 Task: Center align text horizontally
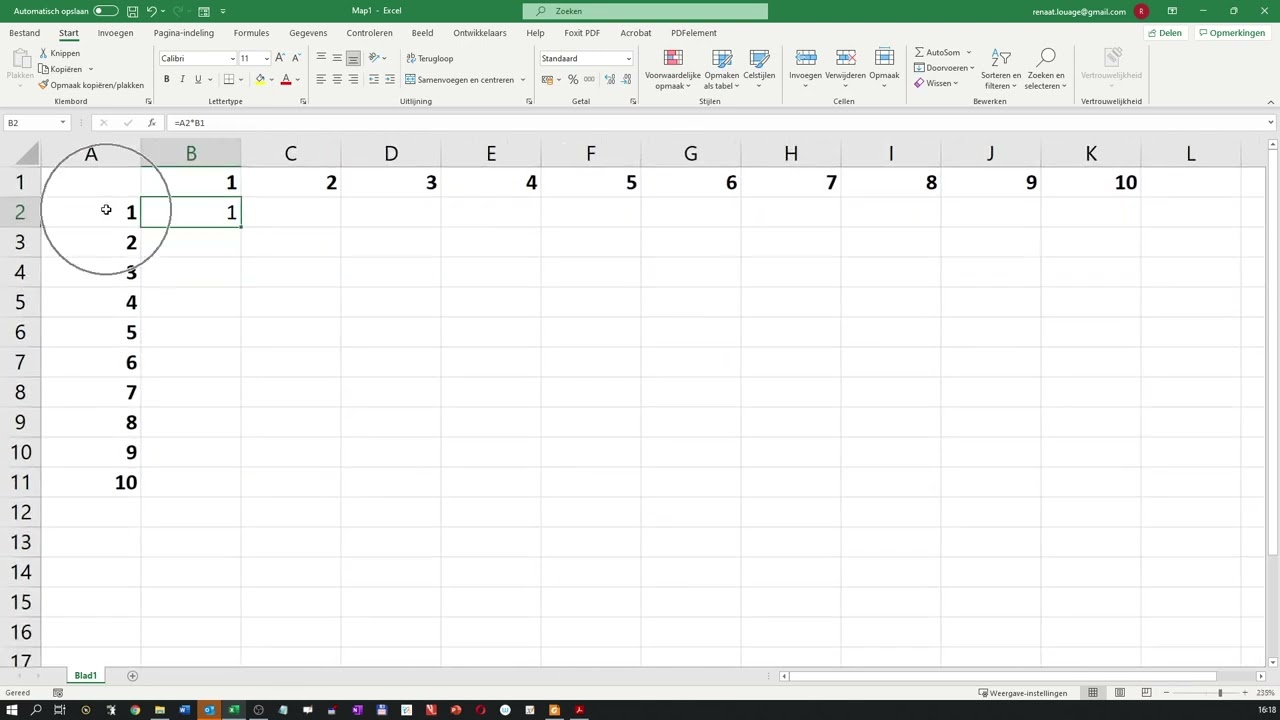pos(337,79)
